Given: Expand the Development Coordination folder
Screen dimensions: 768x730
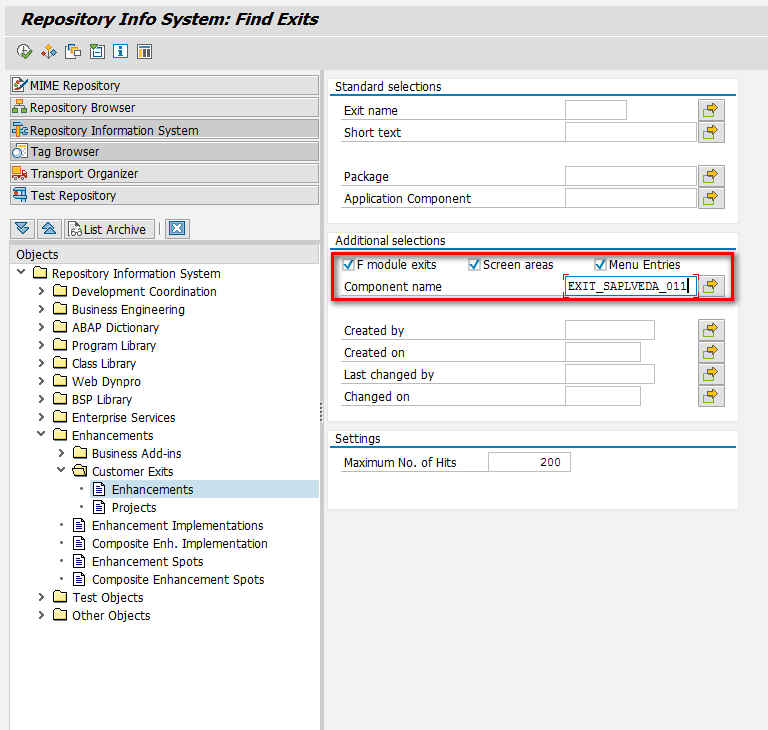Looking at the screenshot, I should (x=41, y=291).
